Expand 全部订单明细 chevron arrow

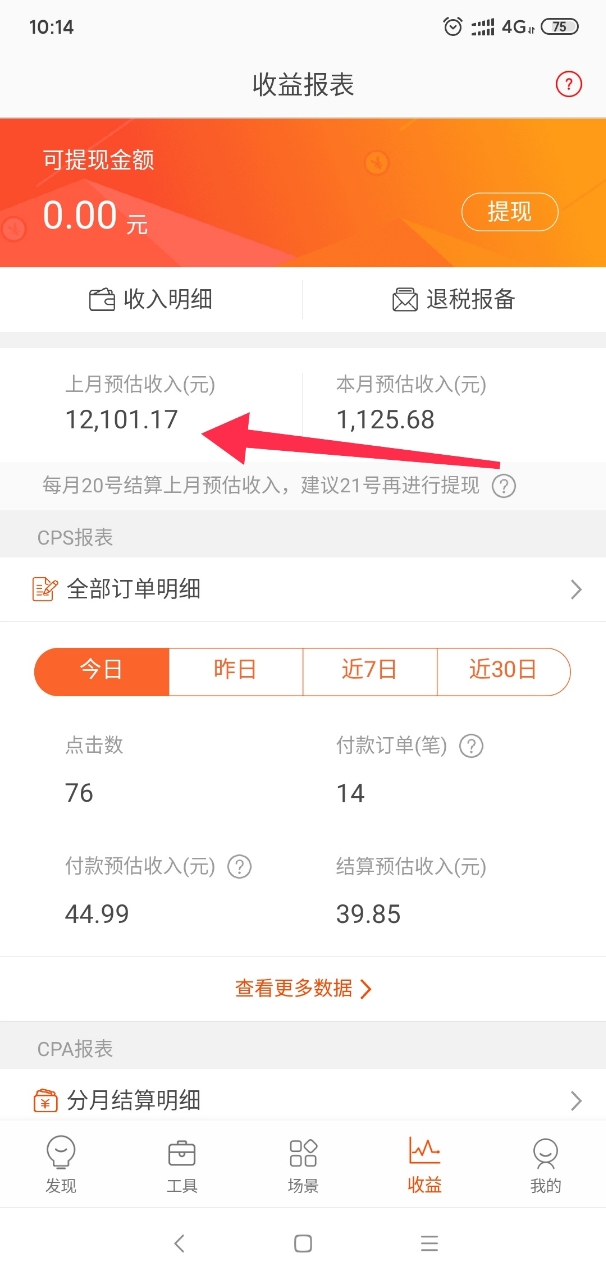pyautogui.click(x=576, y=590)
